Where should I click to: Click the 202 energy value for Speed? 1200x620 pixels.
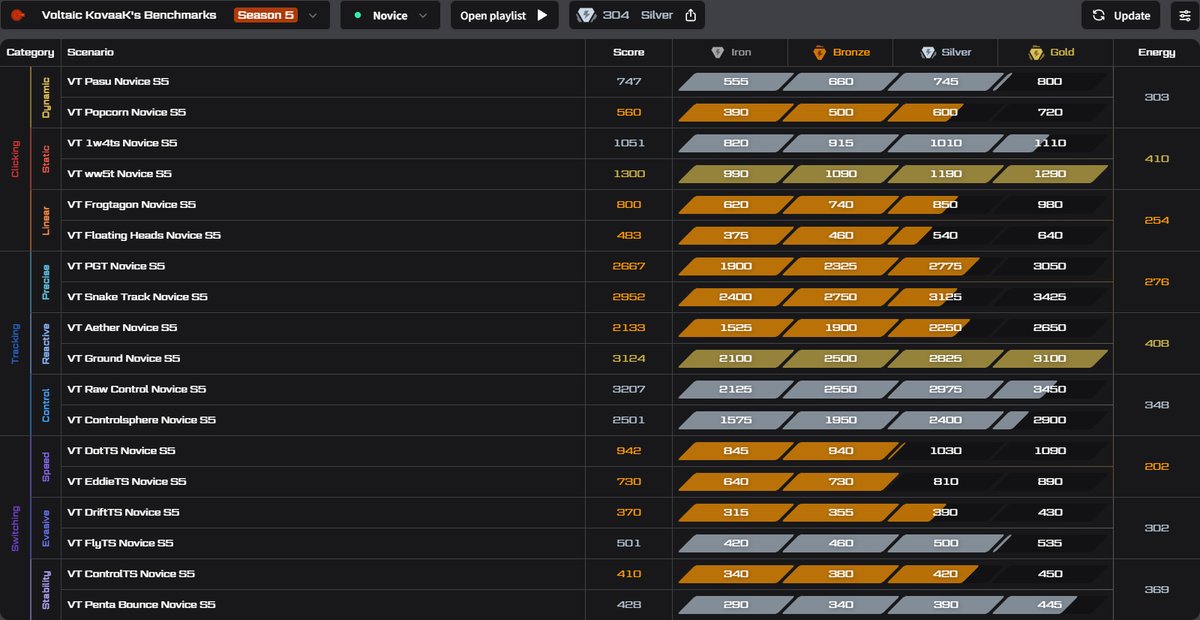[1156, 466]
